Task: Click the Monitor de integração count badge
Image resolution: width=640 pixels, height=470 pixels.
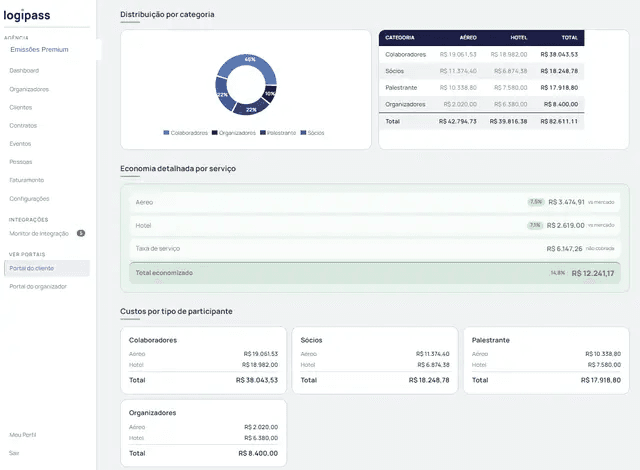Action: (81, 233)
